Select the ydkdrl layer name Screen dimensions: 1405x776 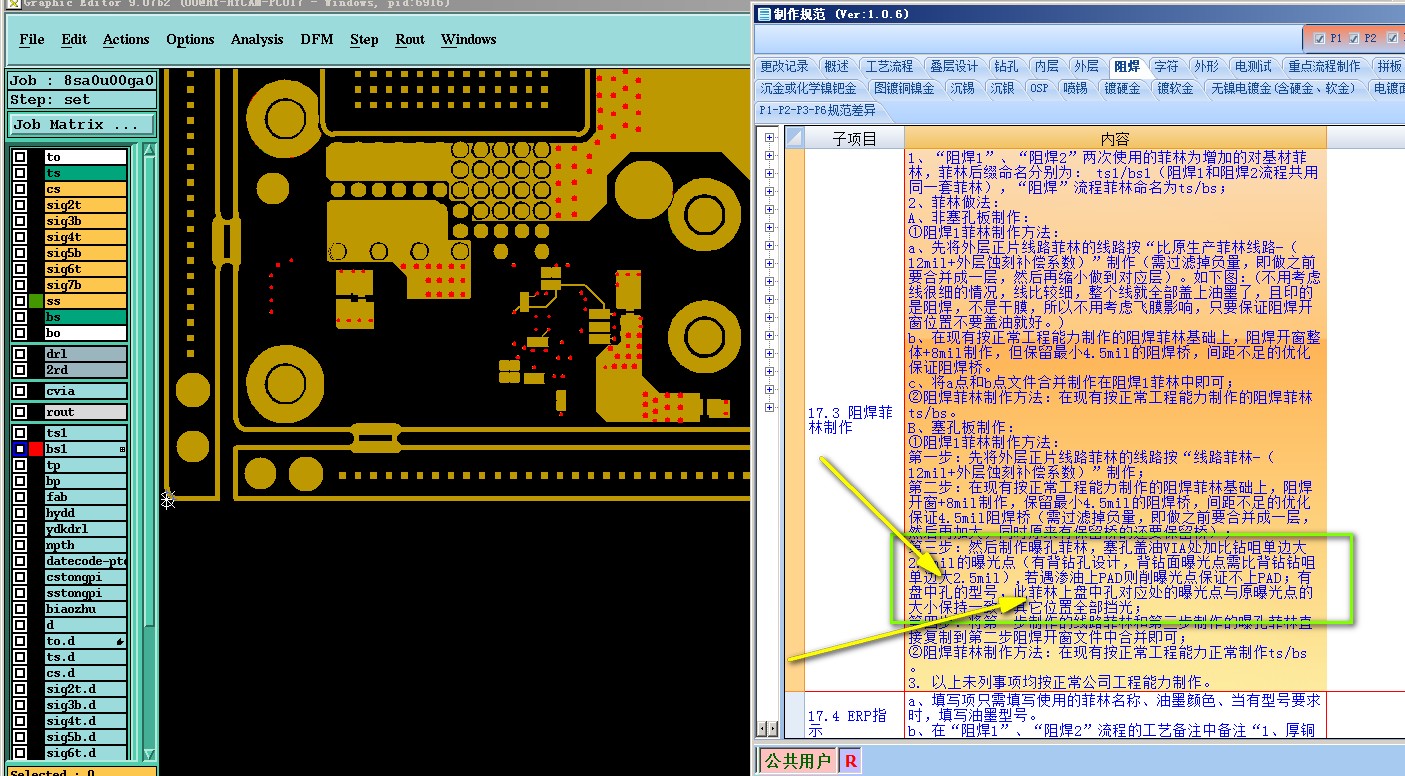point(85,529)
